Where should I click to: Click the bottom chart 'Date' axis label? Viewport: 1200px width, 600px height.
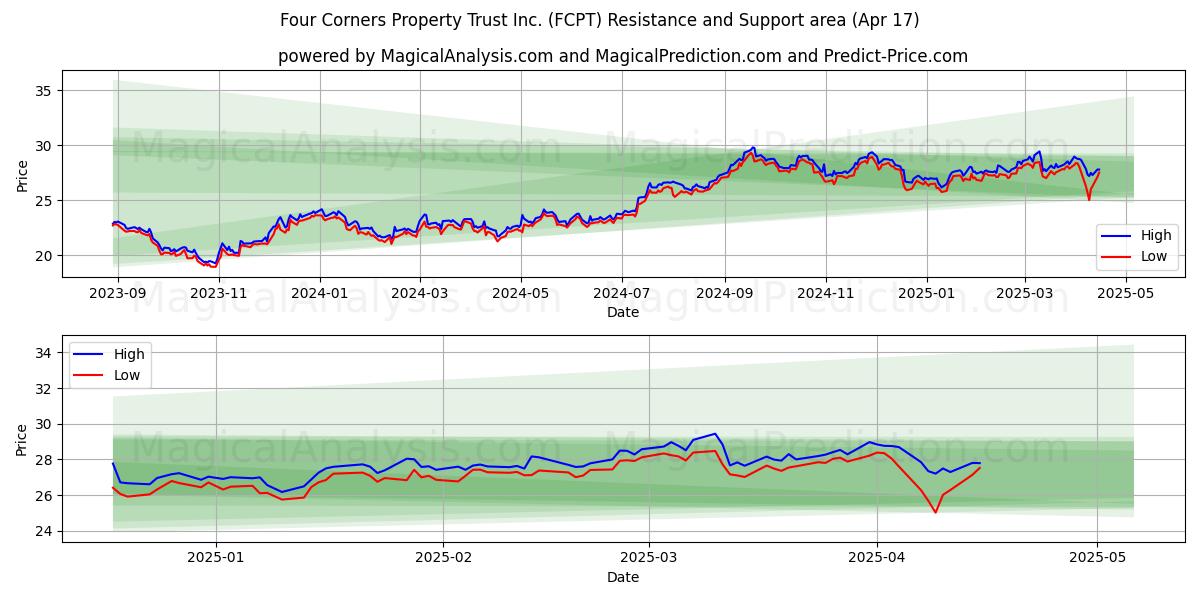(623, 578)
